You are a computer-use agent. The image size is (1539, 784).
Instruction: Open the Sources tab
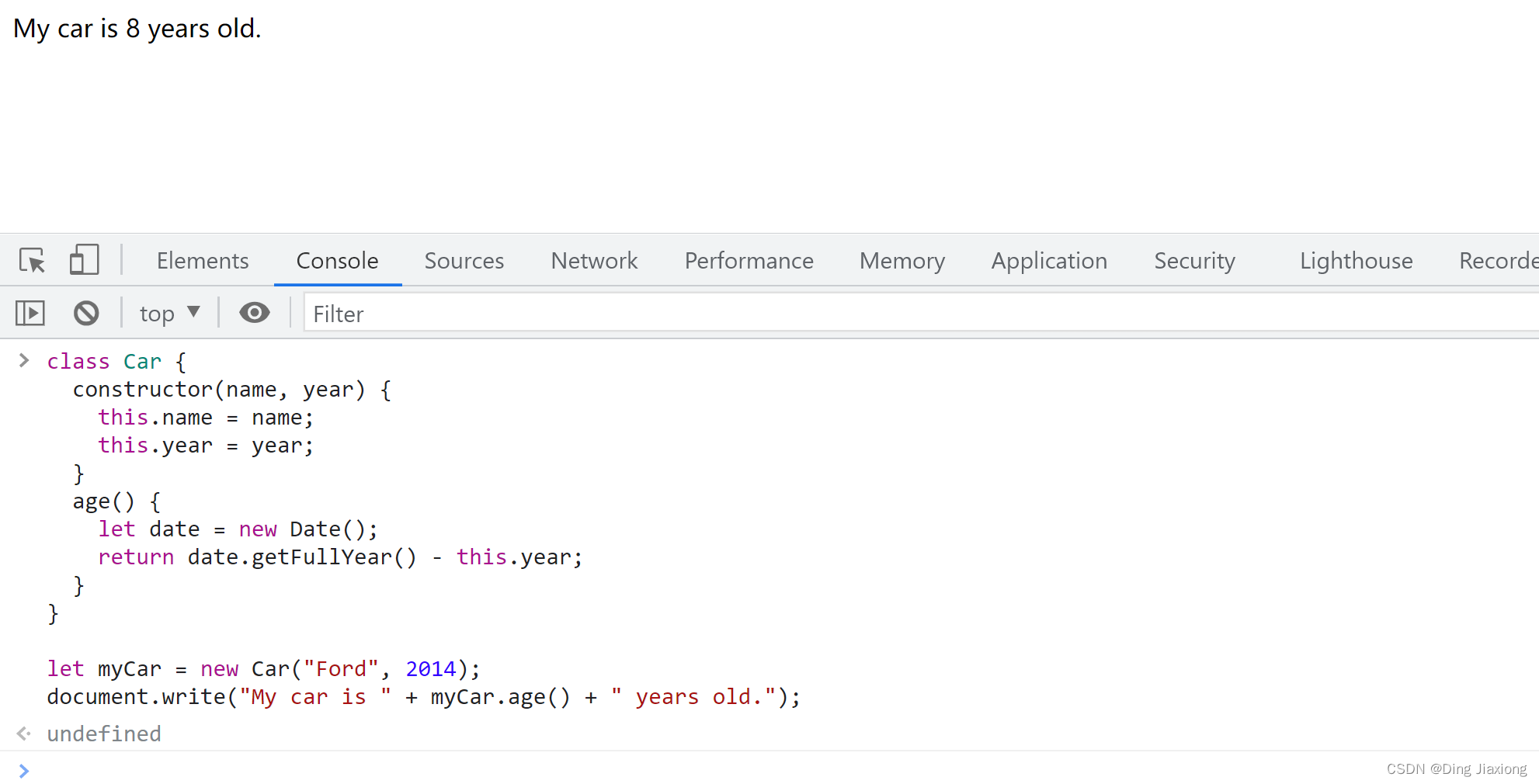point(464,261)
